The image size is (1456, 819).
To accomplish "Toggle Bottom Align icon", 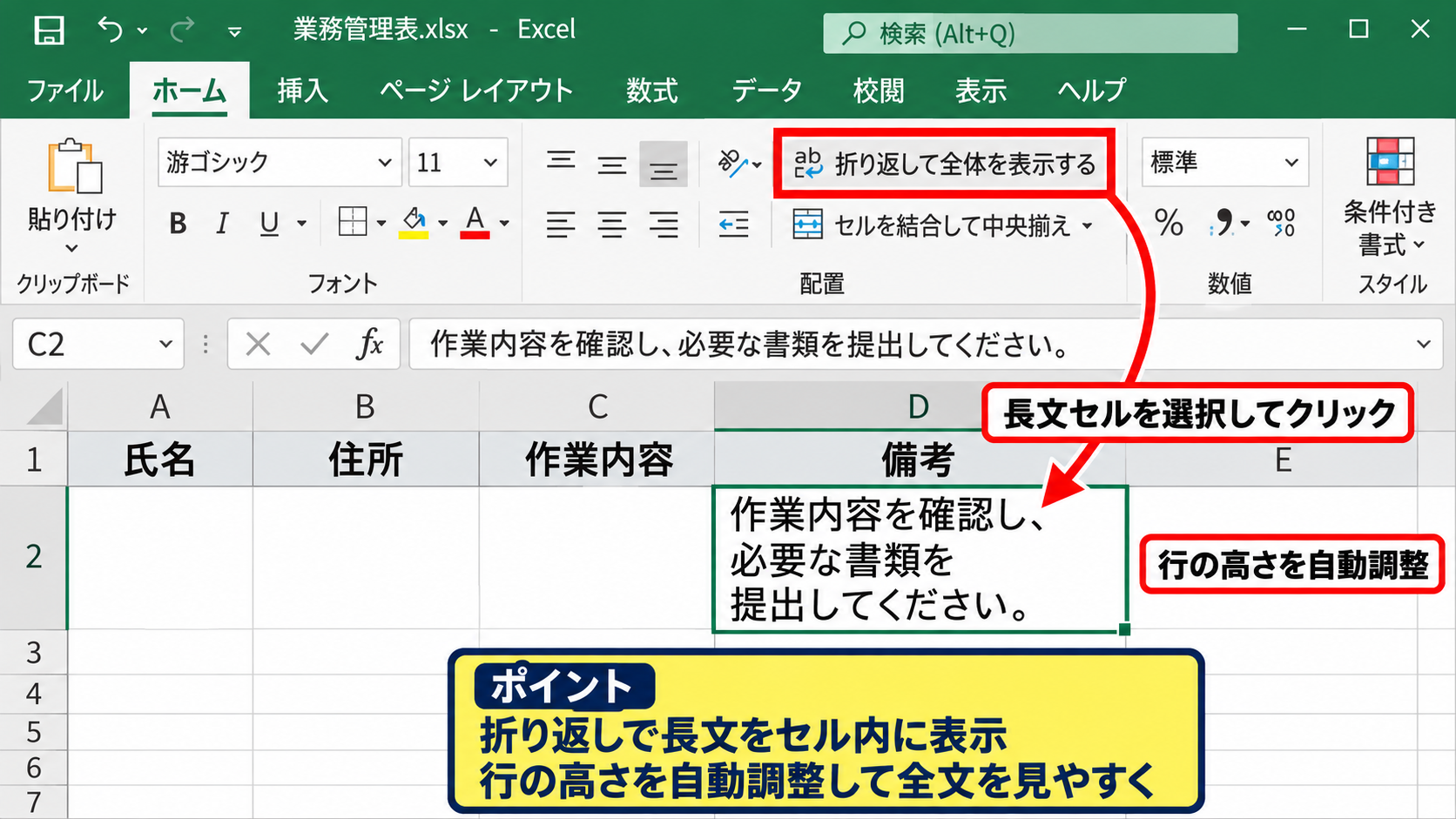I will pyautogui.click(x=663, y=164).
